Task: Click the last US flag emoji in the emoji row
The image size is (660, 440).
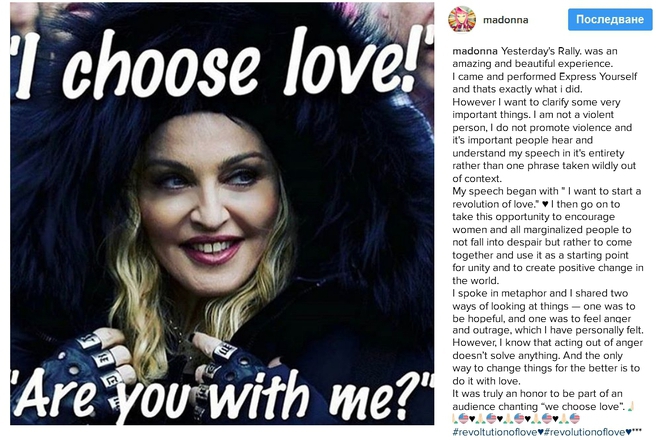Action: [x=575, y=419]
